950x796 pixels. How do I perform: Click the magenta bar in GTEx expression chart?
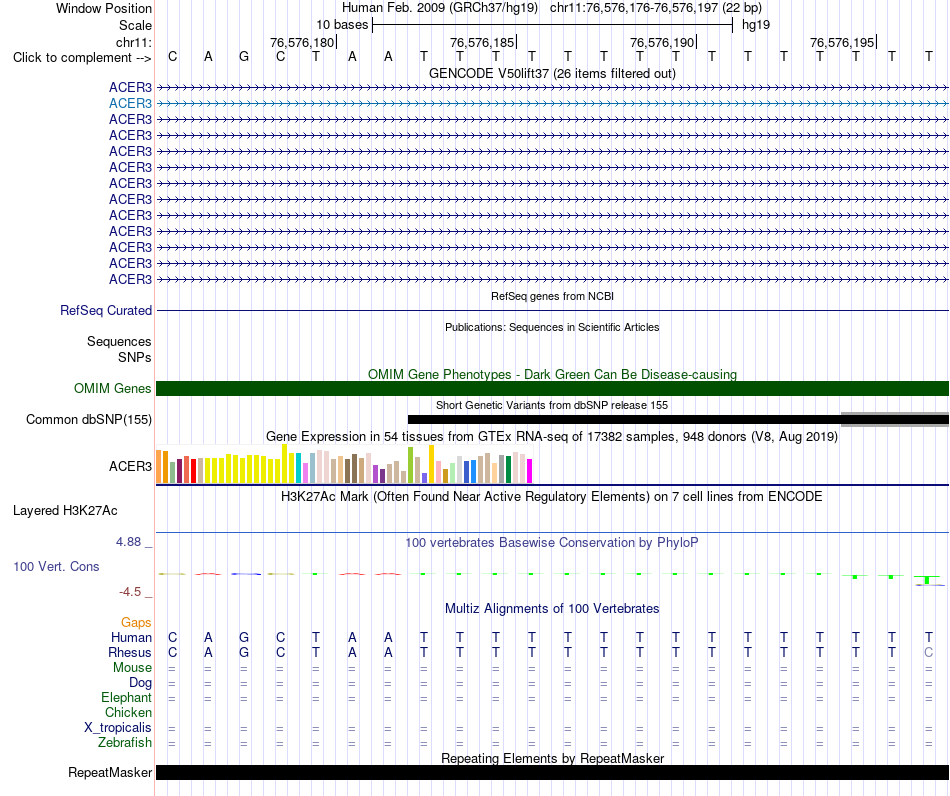529,471
